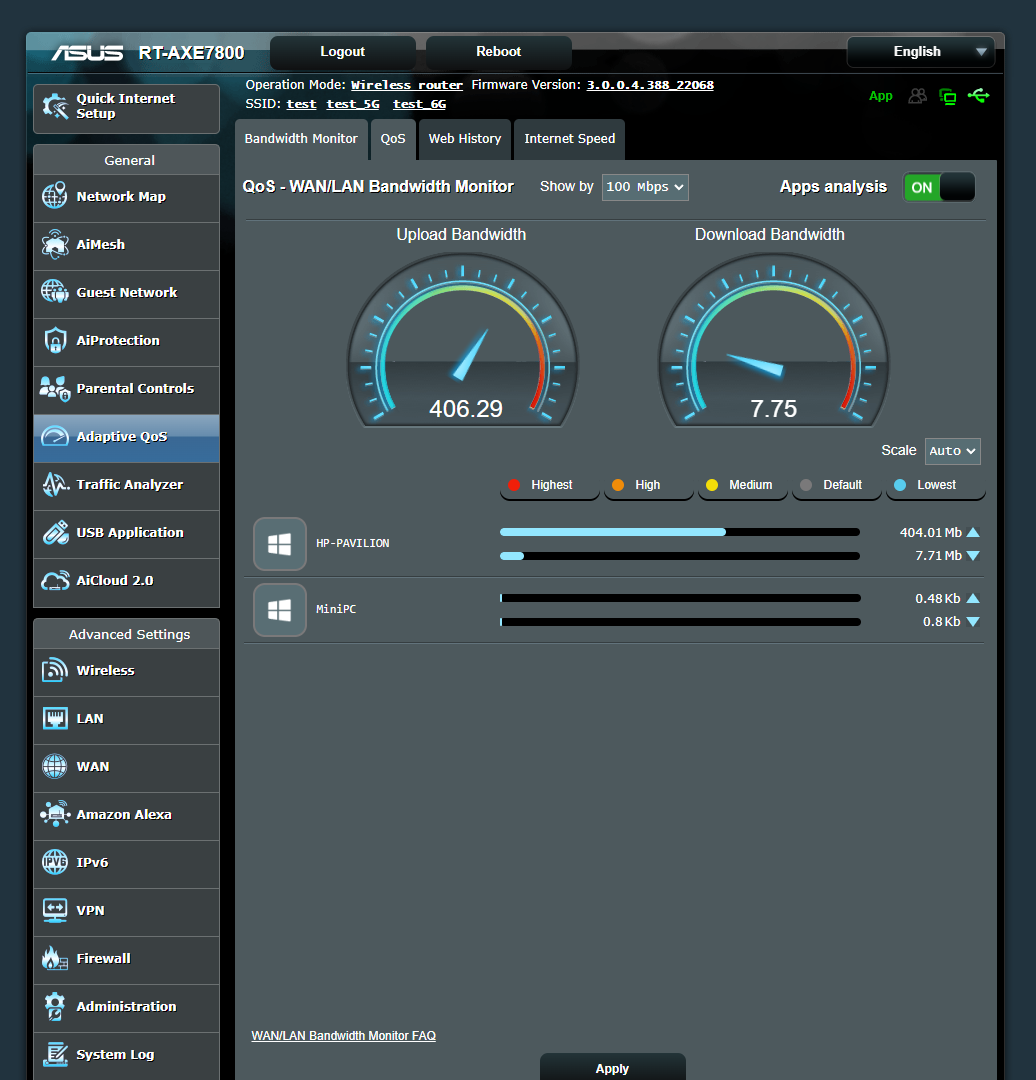The height and width of the screenshot is (1080, 1036).
Task: Click the AiCloud 2.0 cloud icon
Action: point(54,581)
